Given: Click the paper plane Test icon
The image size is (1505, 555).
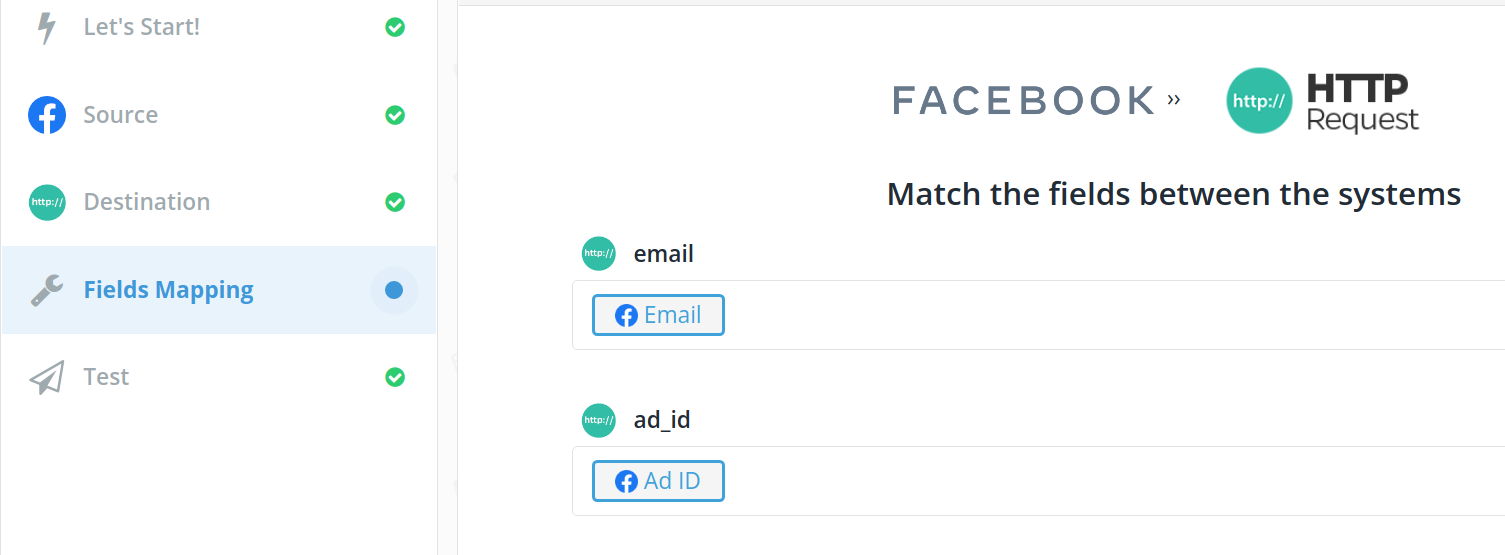Looking at the screenshot, I should (47, 377).
